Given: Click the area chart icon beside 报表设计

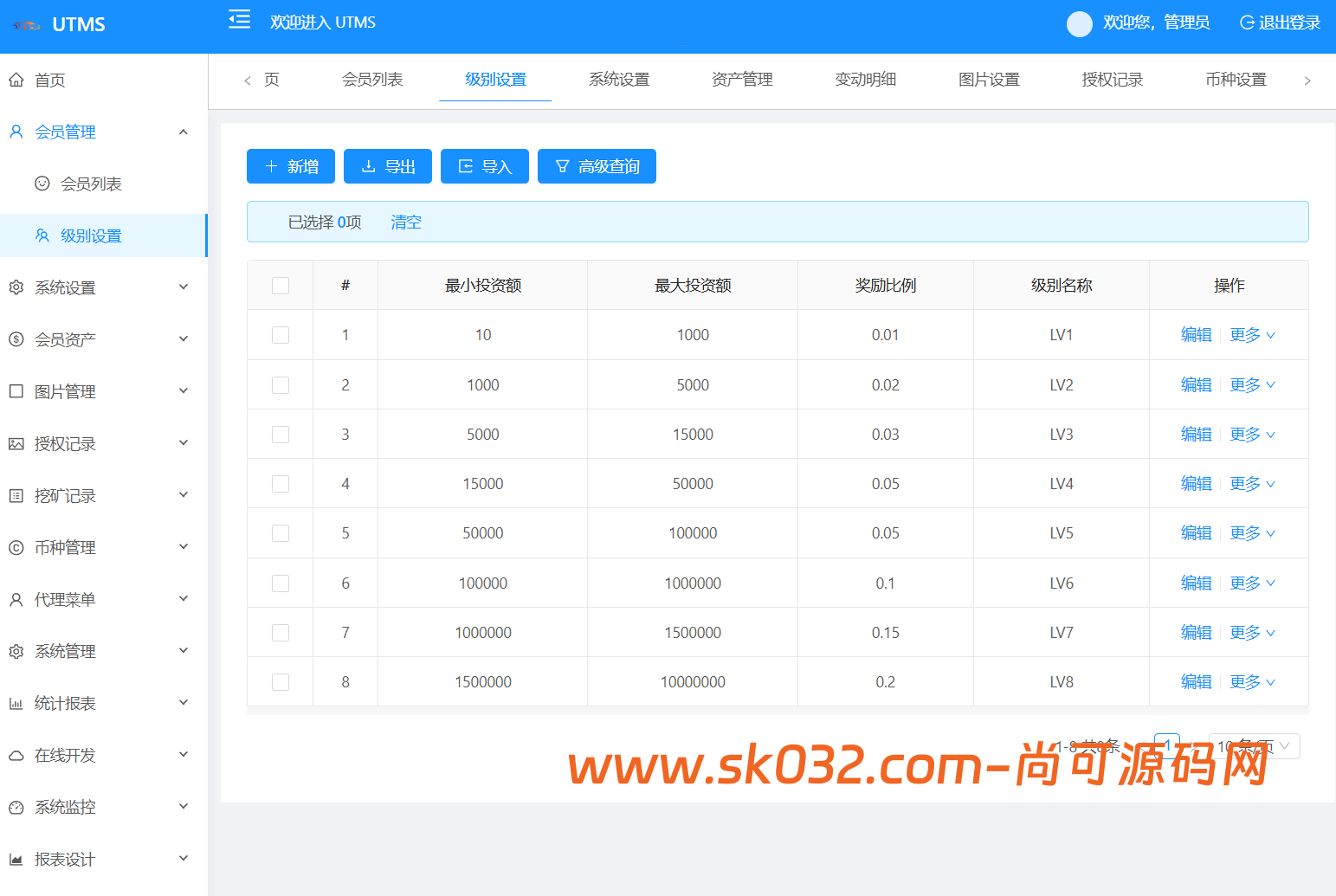Looking at the screenshot, I should [x=16, y=859].
